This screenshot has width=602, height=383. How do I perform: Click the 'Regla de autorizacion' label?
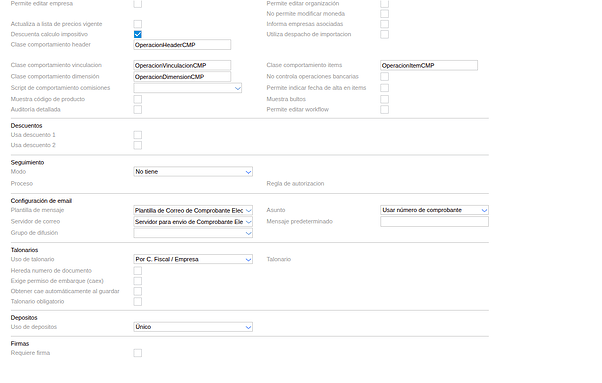tap(295, 183)
